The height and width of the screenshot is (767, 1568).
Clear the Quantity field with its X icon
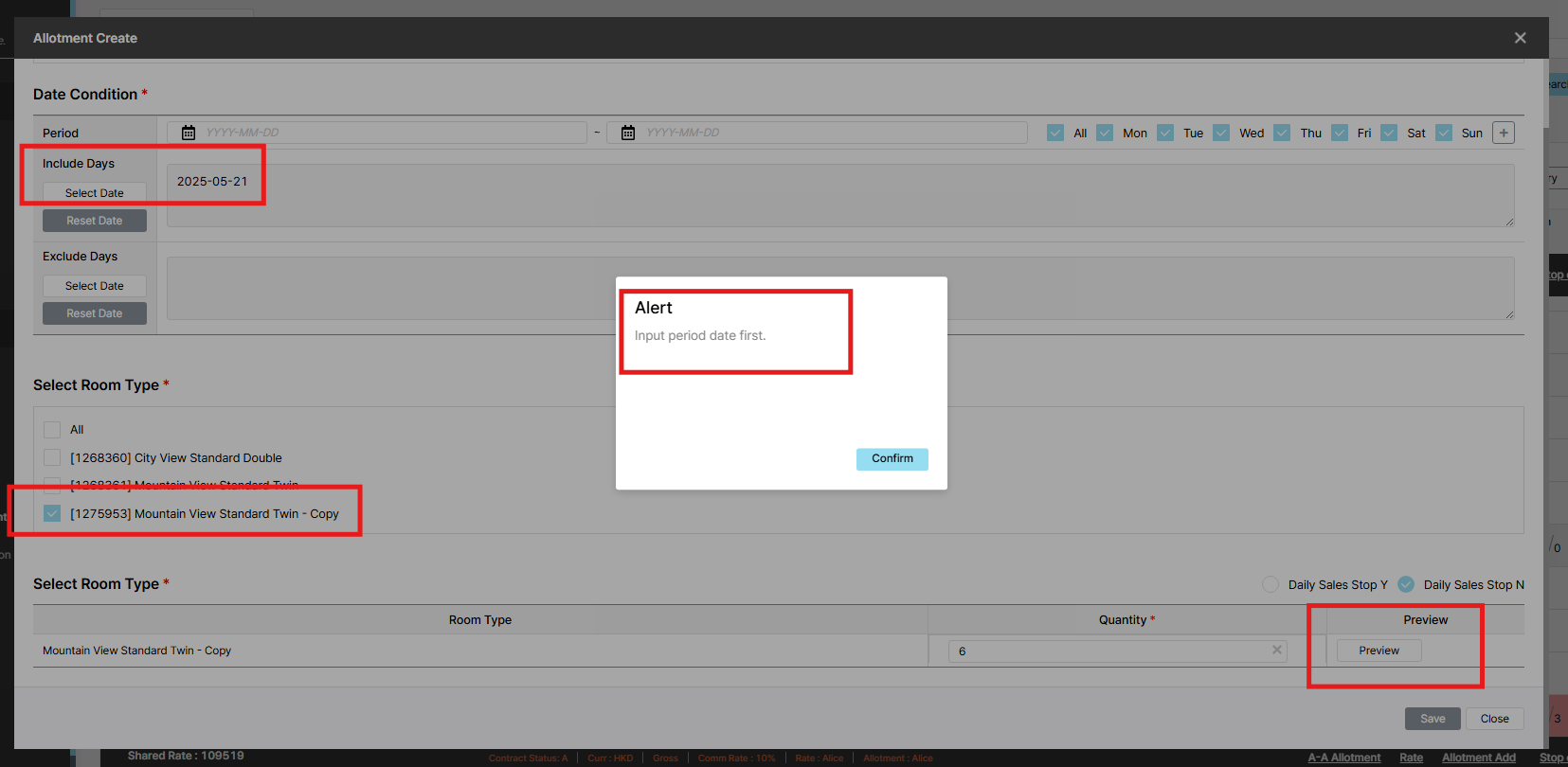click(1277, 650)
